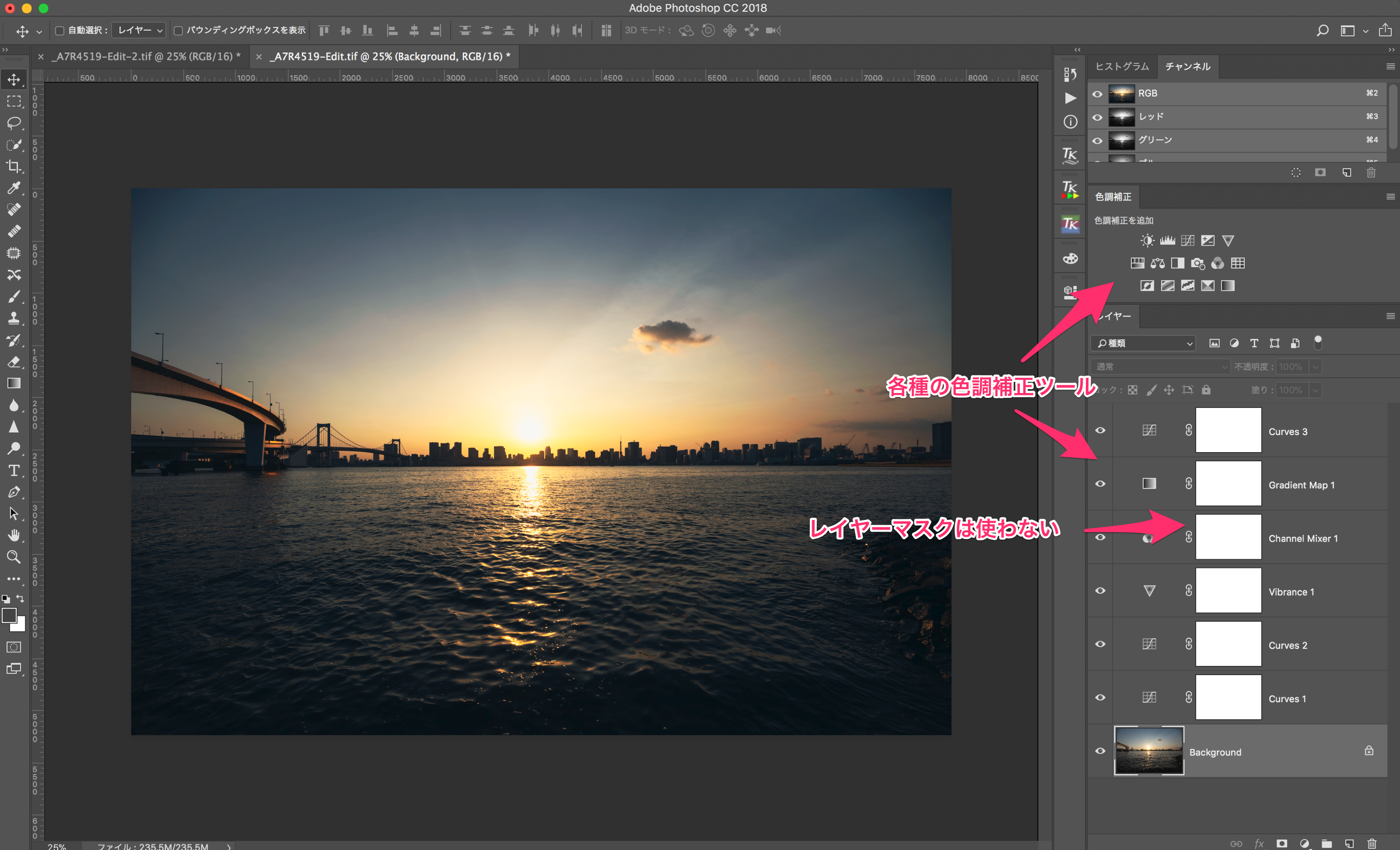Viewport: 1400px width, 850px height.
Task: Add a Gradient Map adjustment from the adjustments panel
Action: tap(1228, 286)
